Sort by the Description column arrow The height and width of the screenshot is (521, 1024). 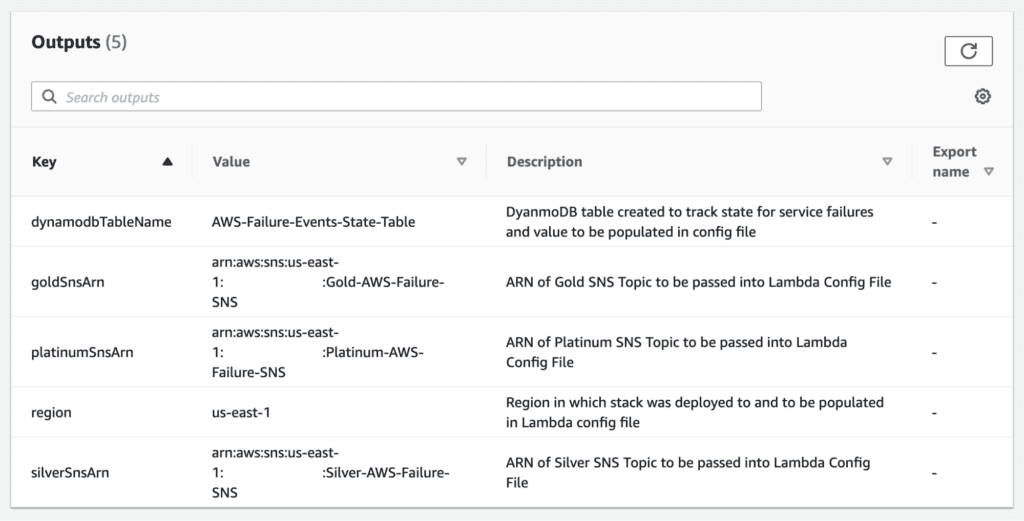coord(886,162)
